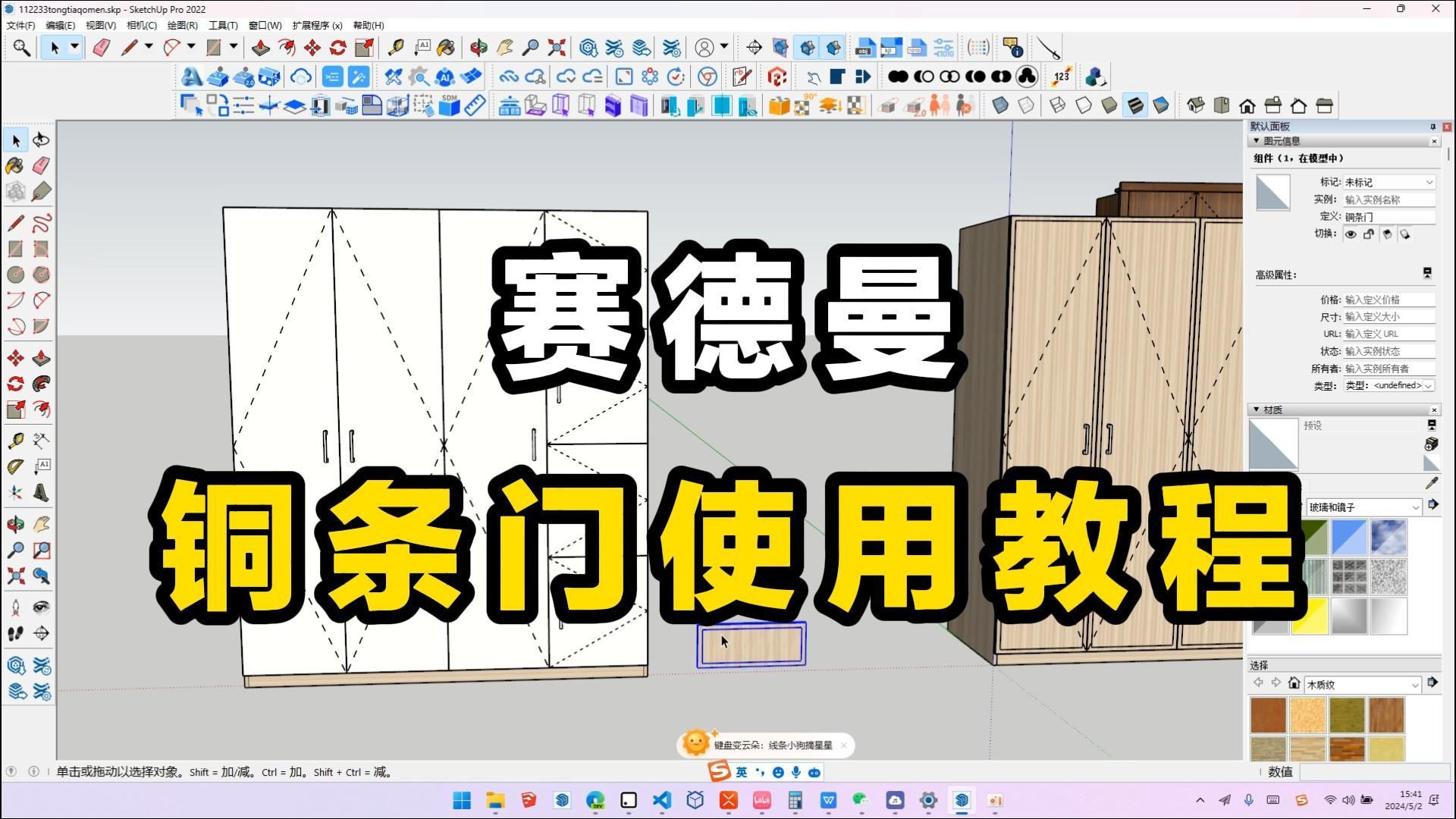Open the 绘图(R) menu
This screenshot has height=819, width=1456.
(x=183, y=25)
